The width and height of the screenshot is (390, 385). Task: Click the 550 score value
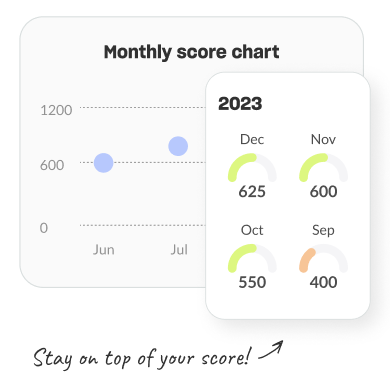[x=252, y=282]
